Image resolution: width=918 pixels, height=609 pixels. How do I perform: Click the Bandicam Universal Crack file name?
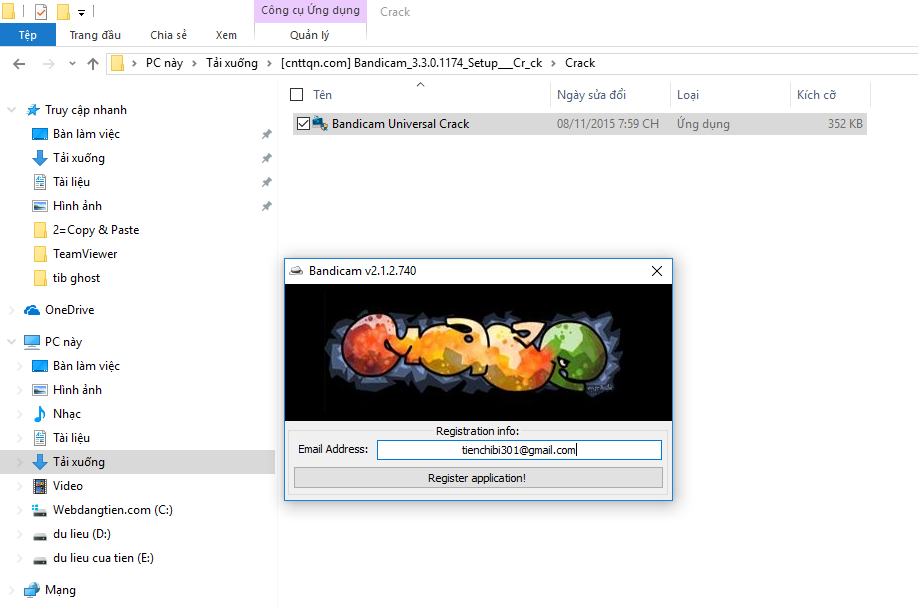point(400,124)
